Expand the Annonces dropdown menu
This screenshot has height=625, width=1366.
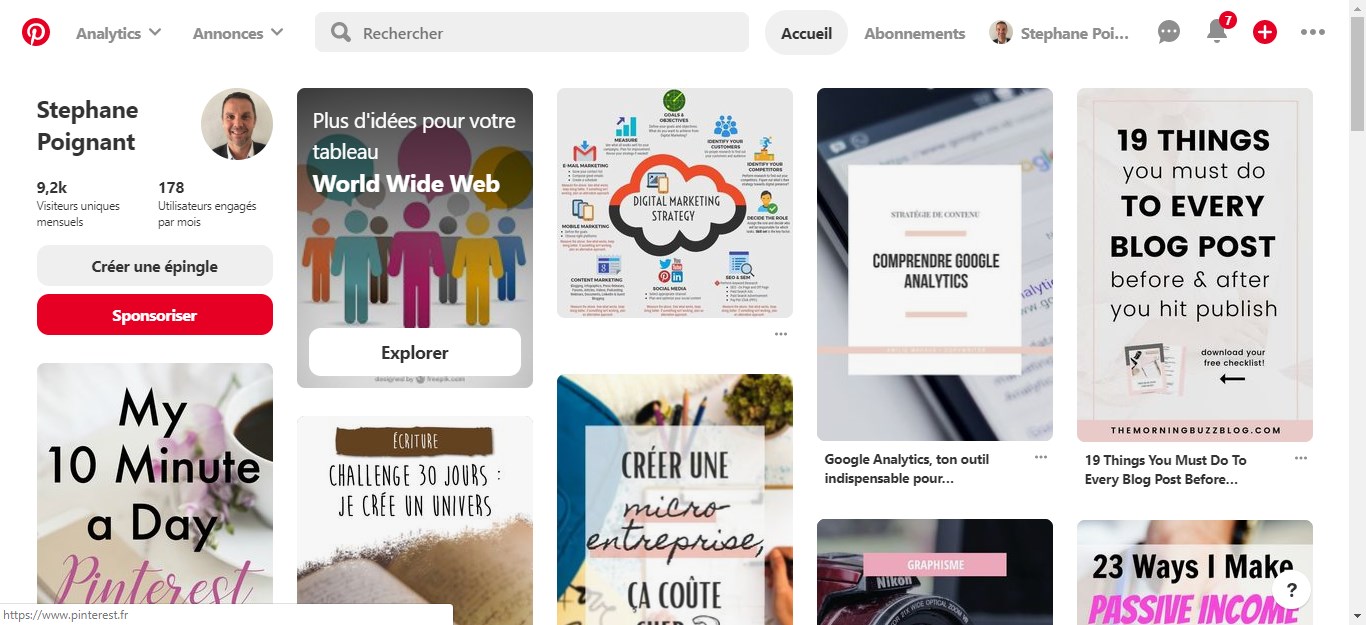point(238,33)
